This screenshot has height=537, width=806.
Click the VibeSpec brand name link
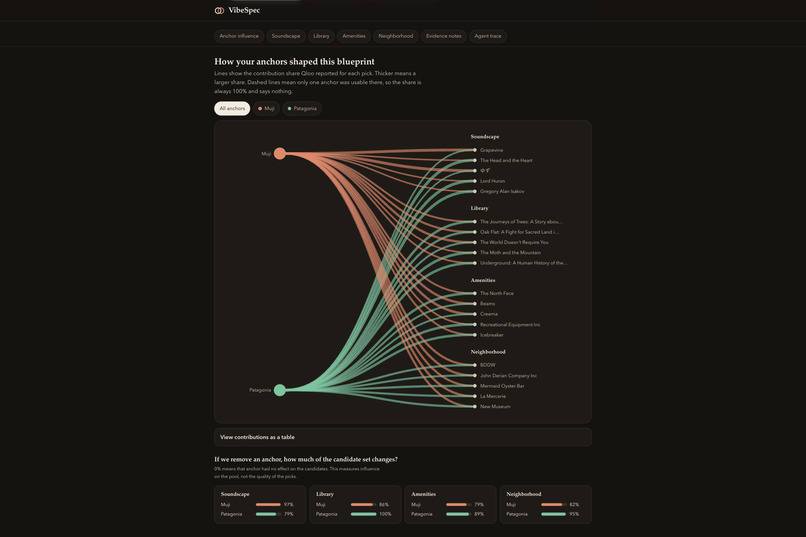pos(244,10)
